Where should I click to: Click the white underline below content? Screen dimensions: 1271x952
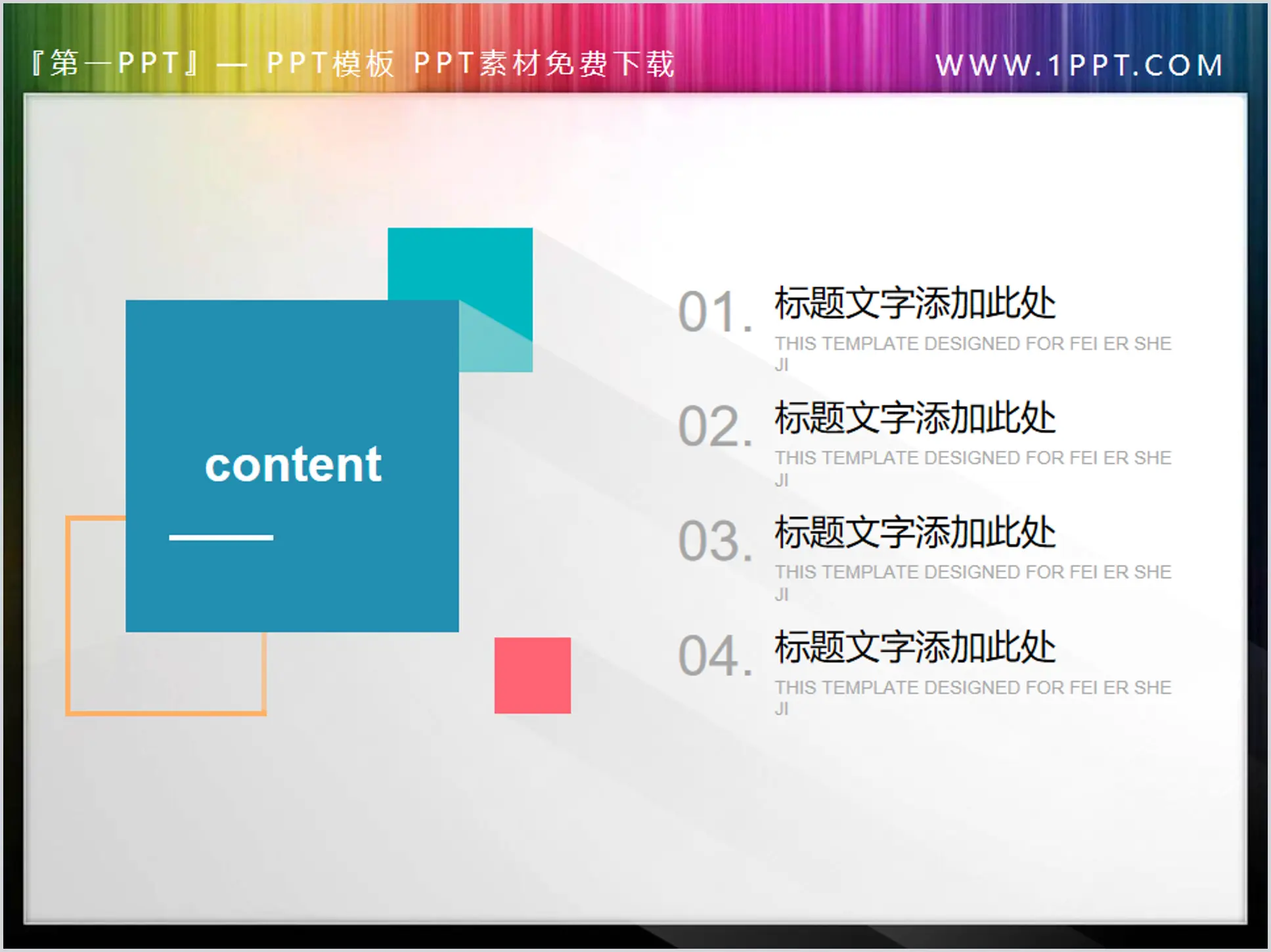tap(221, 538)
